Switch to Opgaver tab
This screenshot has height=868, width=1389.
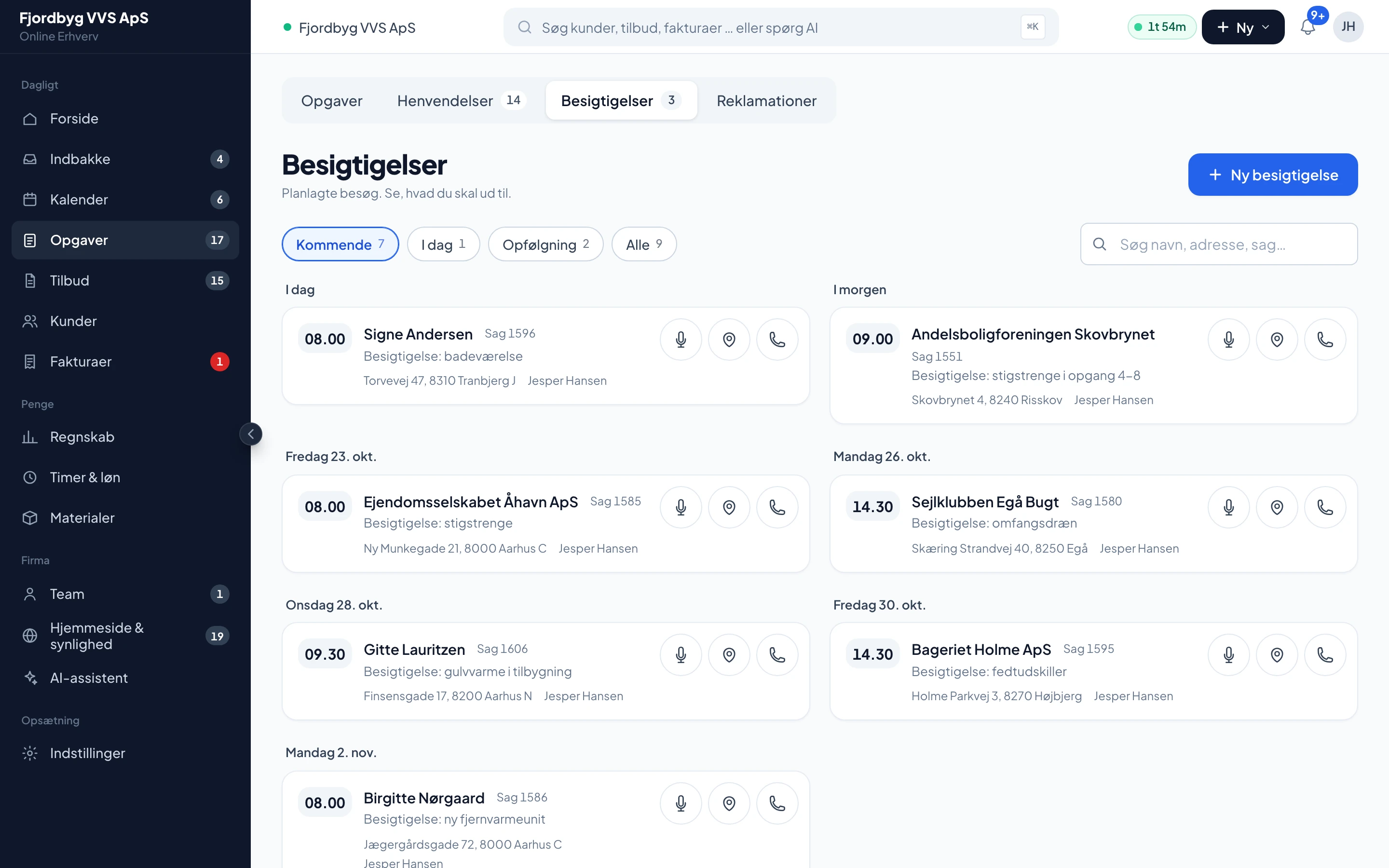point(332,100)
